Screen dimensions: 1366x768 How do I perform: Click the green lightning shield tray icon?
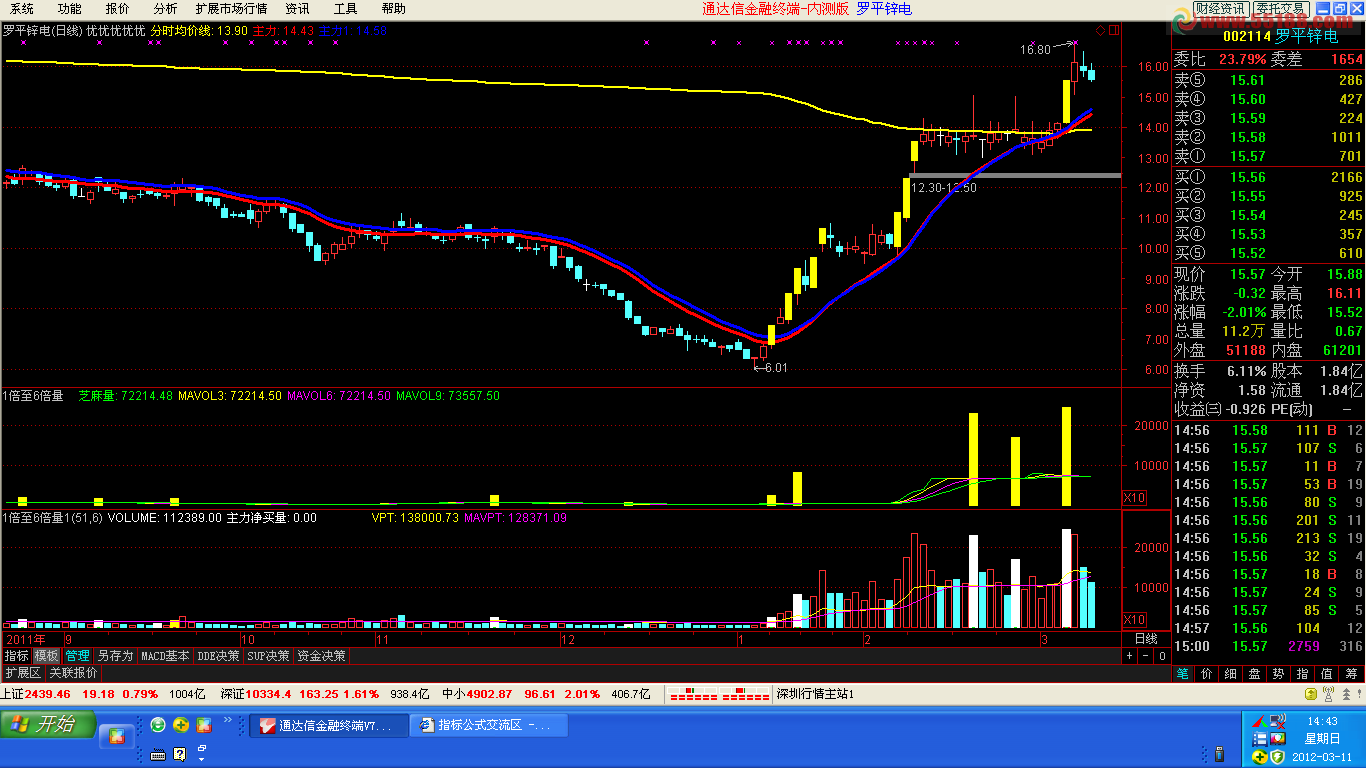pyautogui.click(x=1277, y=756)
